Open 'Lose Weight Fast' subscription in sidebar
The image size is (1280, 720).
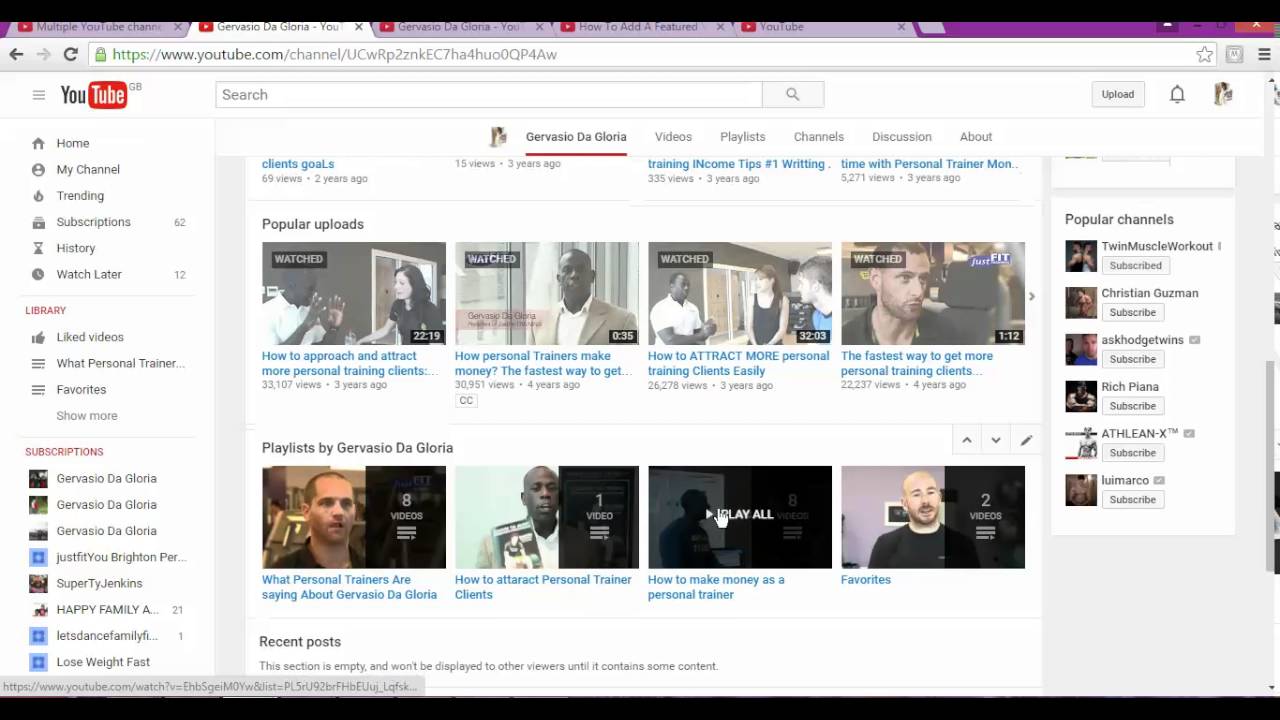[x=103, y=662]
